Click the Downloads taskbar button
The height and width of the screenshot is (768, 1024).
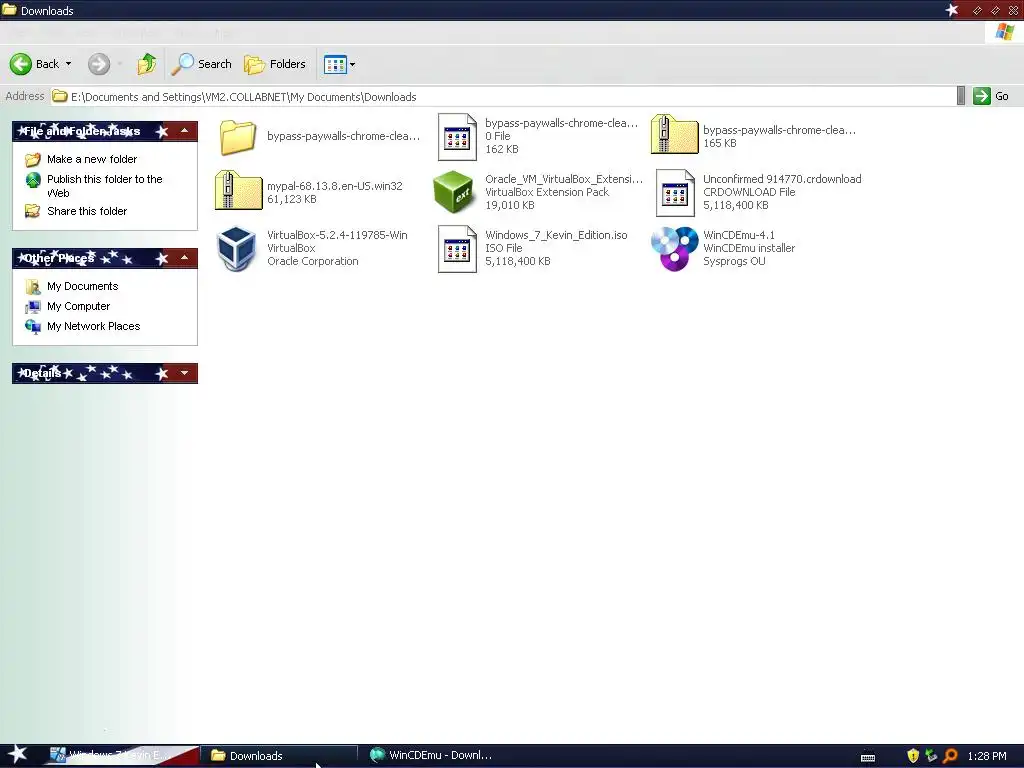[279, 756]
